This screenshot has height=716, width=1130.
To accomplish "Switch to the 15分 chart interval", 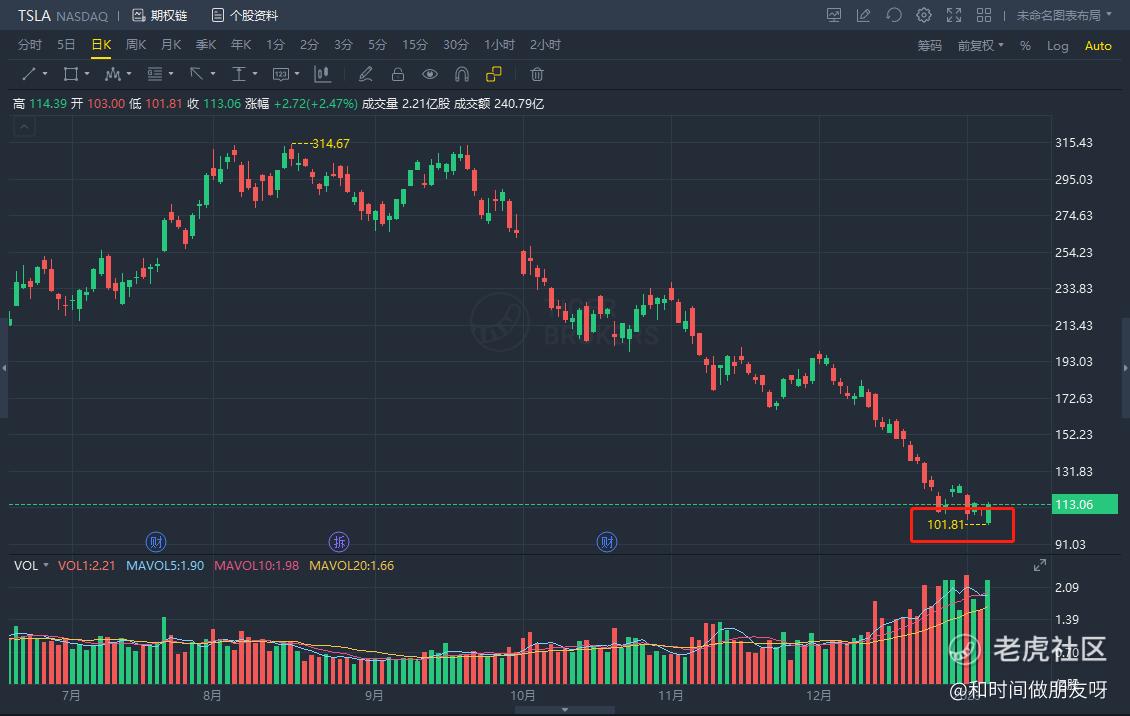I will tap(414, 45).
